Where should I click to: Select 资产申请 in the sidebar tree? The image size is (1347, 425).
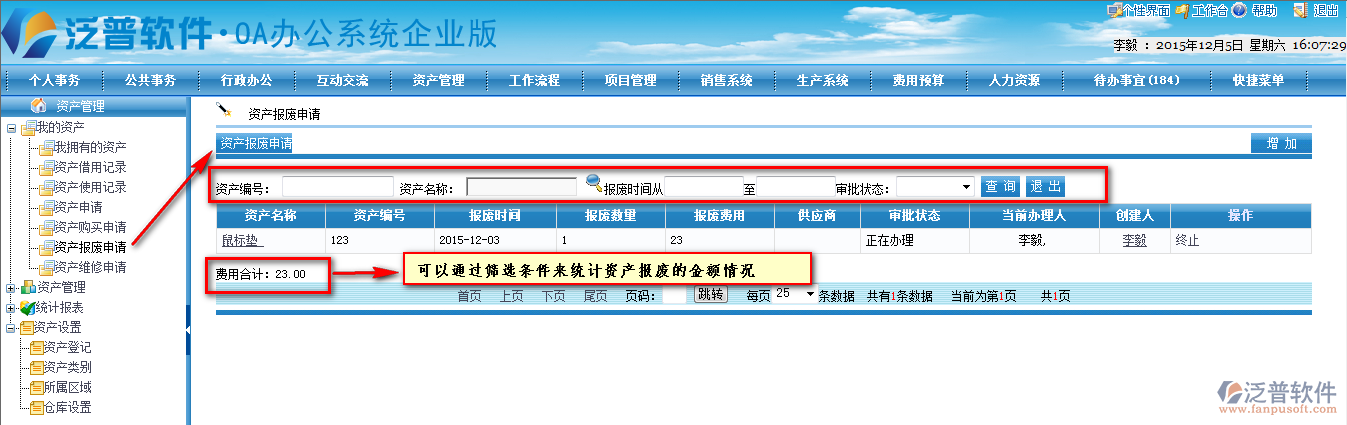(x=78, y=207)
